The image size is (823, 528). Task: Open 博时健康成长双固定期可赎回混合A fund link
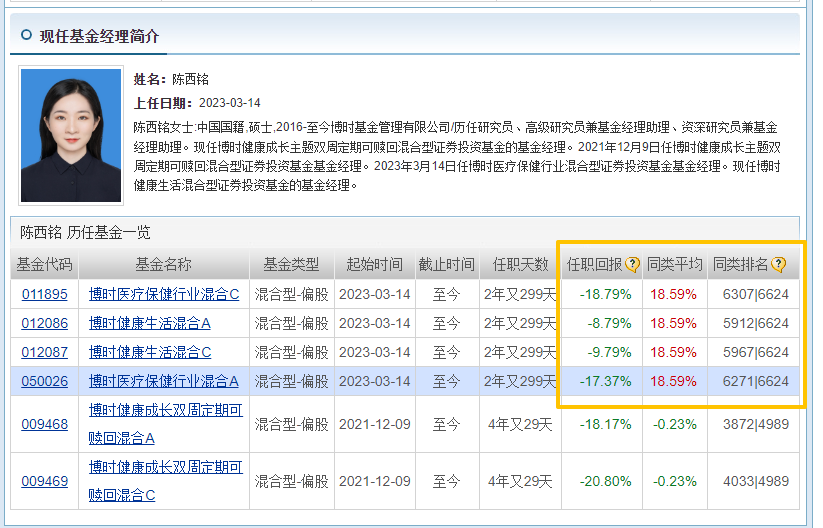tap(165, 424)
